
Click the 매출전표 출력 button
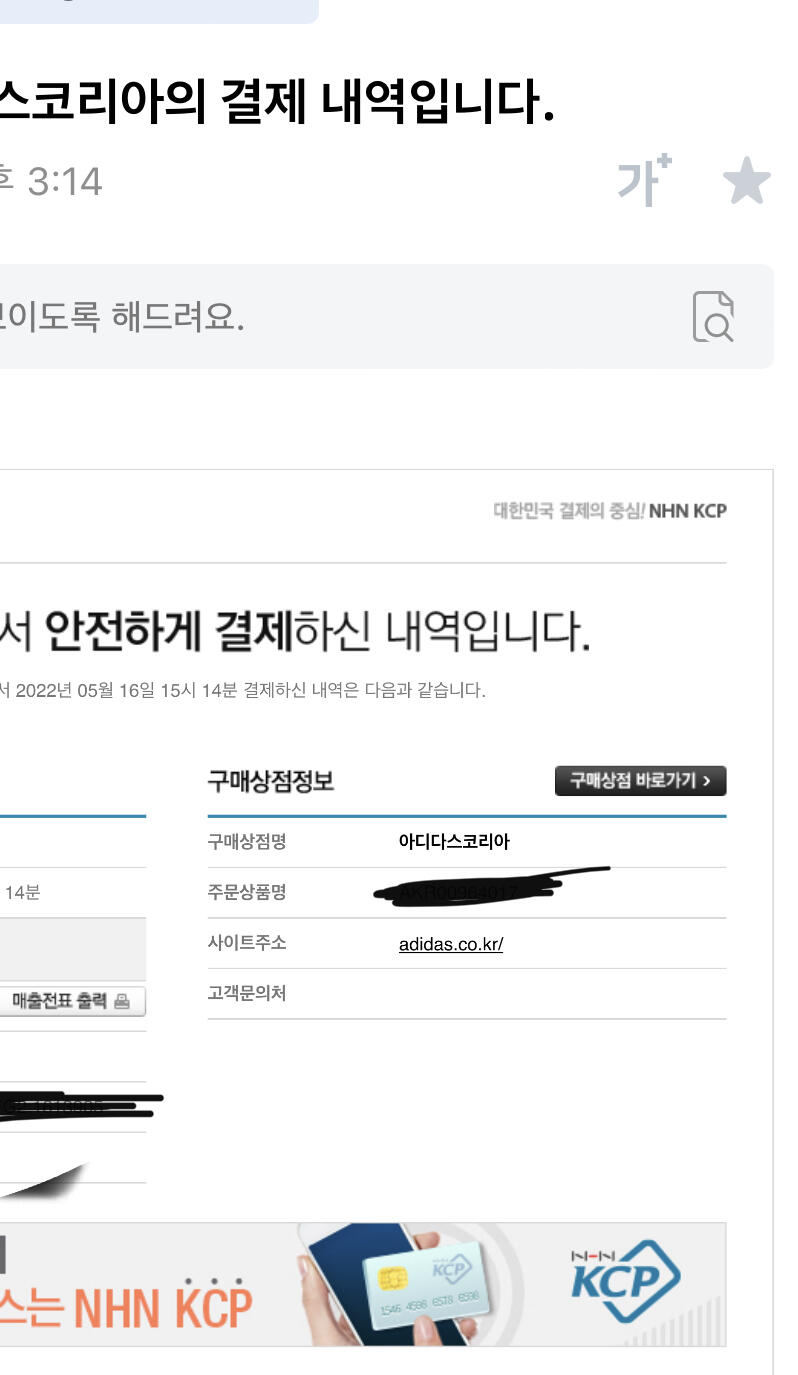coord(71,1001)
